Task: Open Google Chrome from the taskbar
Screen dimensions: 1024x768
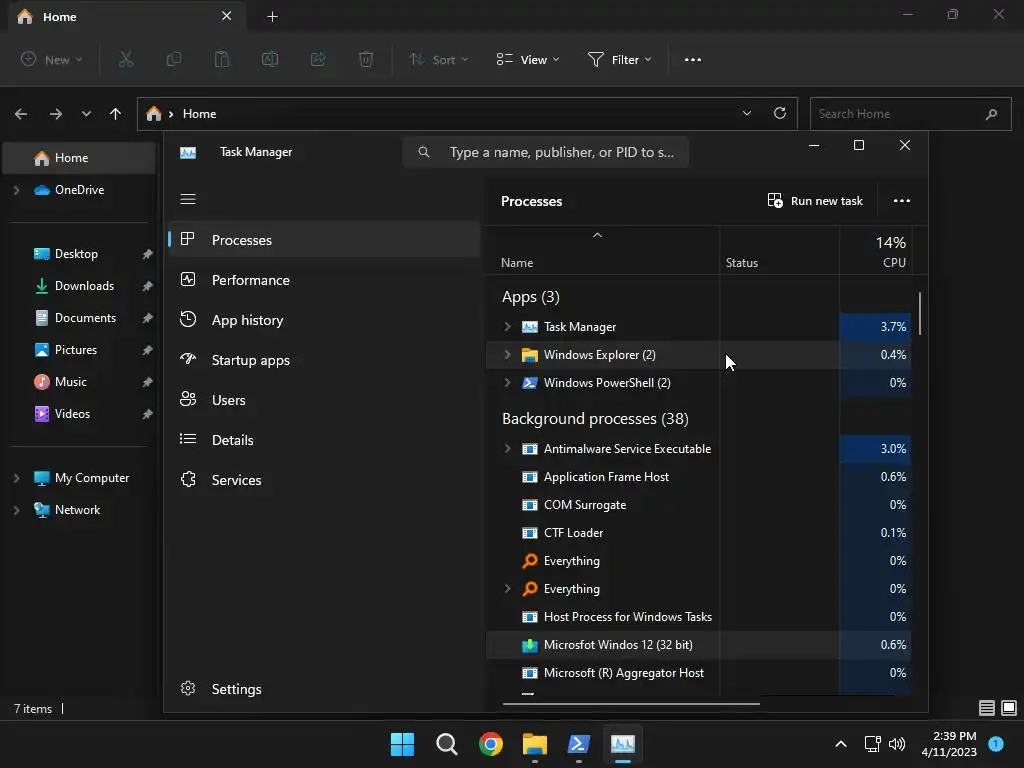Action: (490, 744)
